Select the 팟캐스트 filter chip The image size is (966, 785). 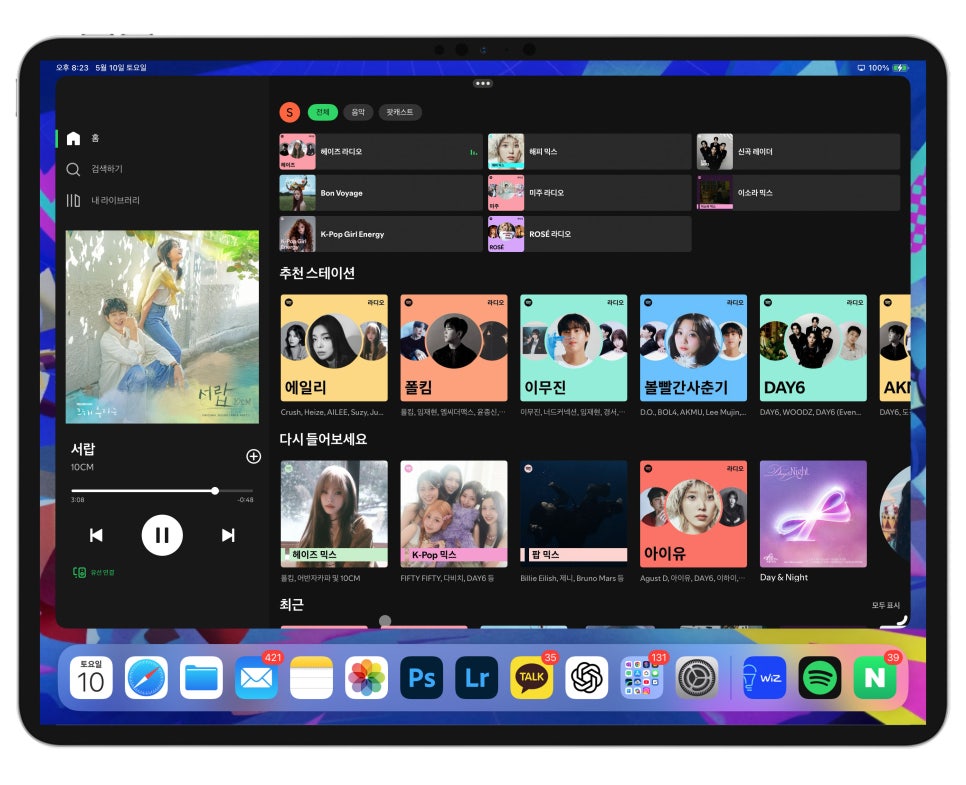click(400, 112)
